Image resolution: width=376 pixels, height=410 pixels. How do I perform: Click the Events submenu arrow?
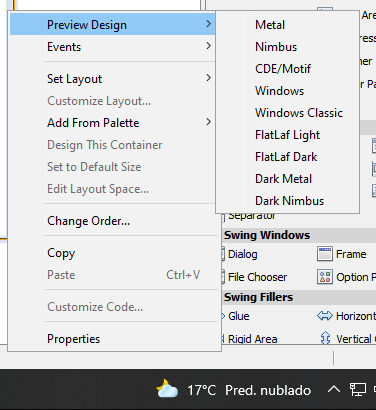(x=209, y=46)
